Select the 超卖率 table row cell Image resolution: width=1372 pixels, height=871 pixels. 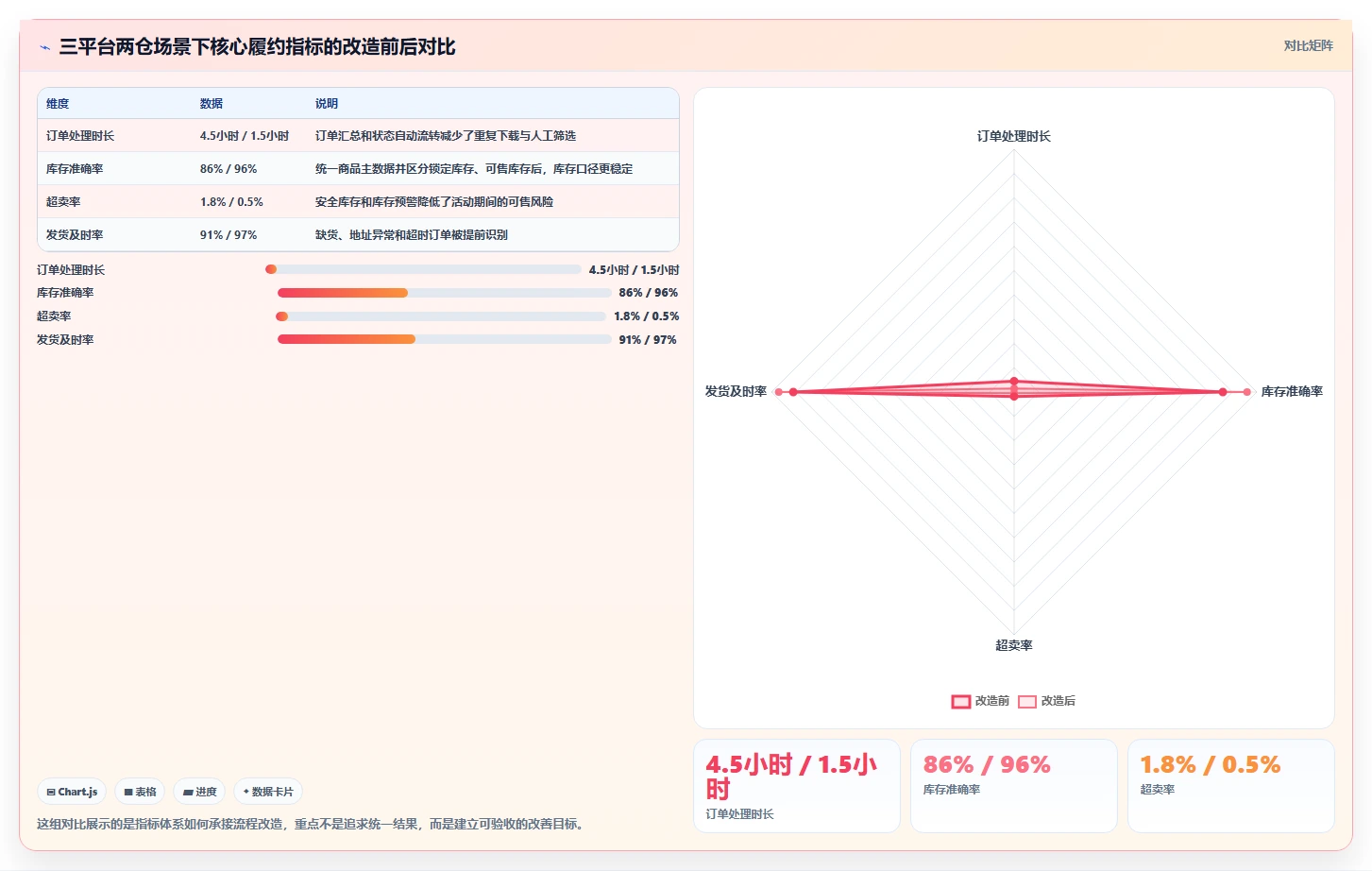click(x=63, y=202)
